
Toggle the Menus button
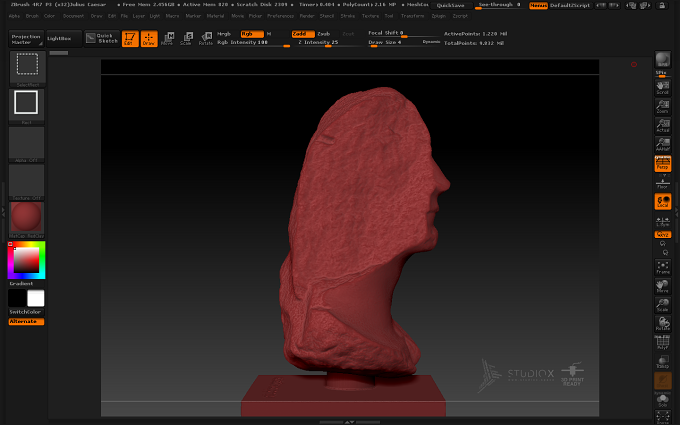click(x=538, y=6)
